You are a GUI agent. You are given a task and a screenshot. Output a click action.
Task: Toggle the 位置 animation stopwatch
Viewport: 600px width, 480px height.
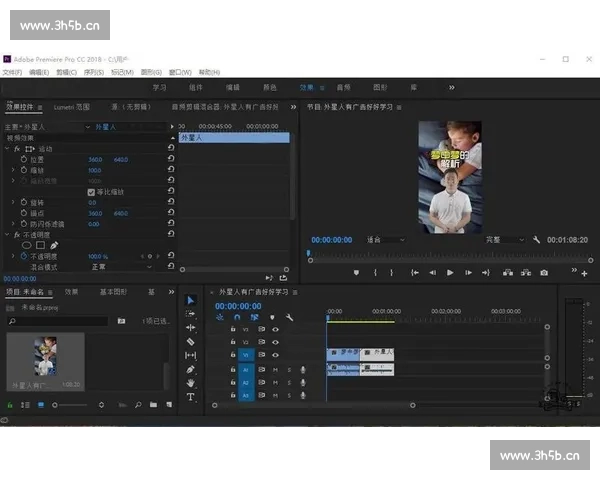click(x=24, y=159)
